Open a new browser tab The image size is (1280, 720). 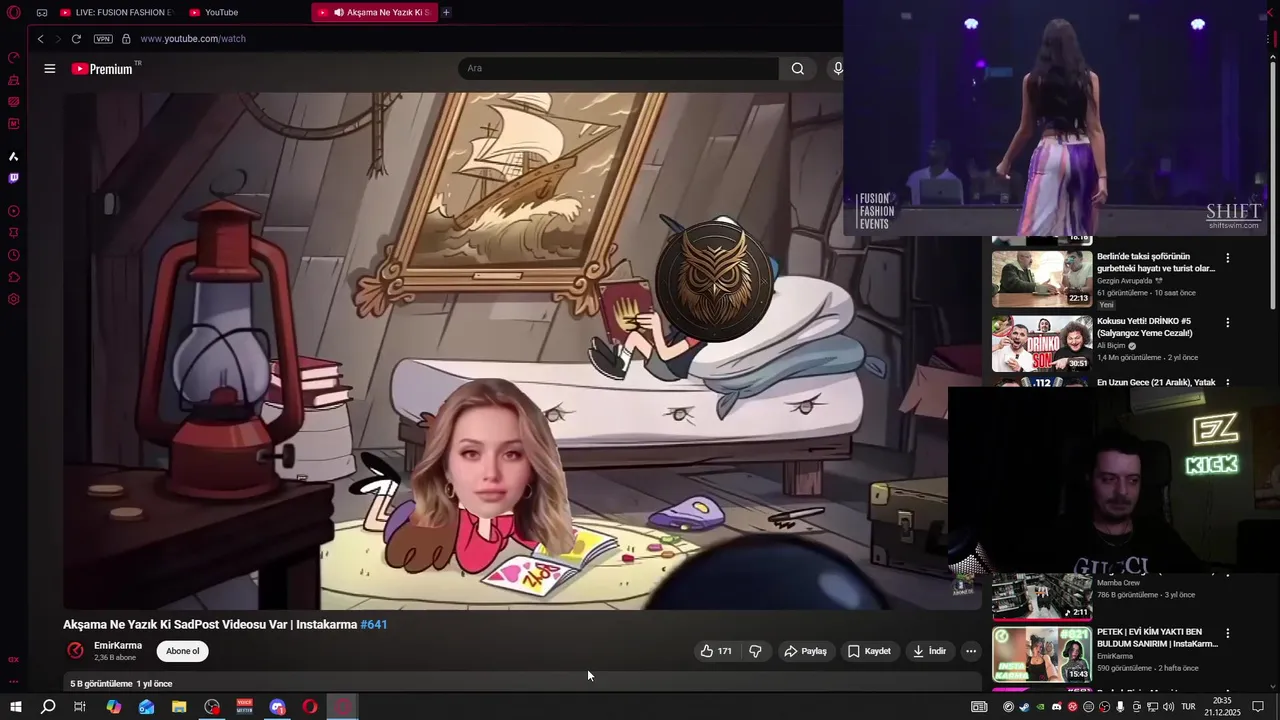tap(446, 12)
